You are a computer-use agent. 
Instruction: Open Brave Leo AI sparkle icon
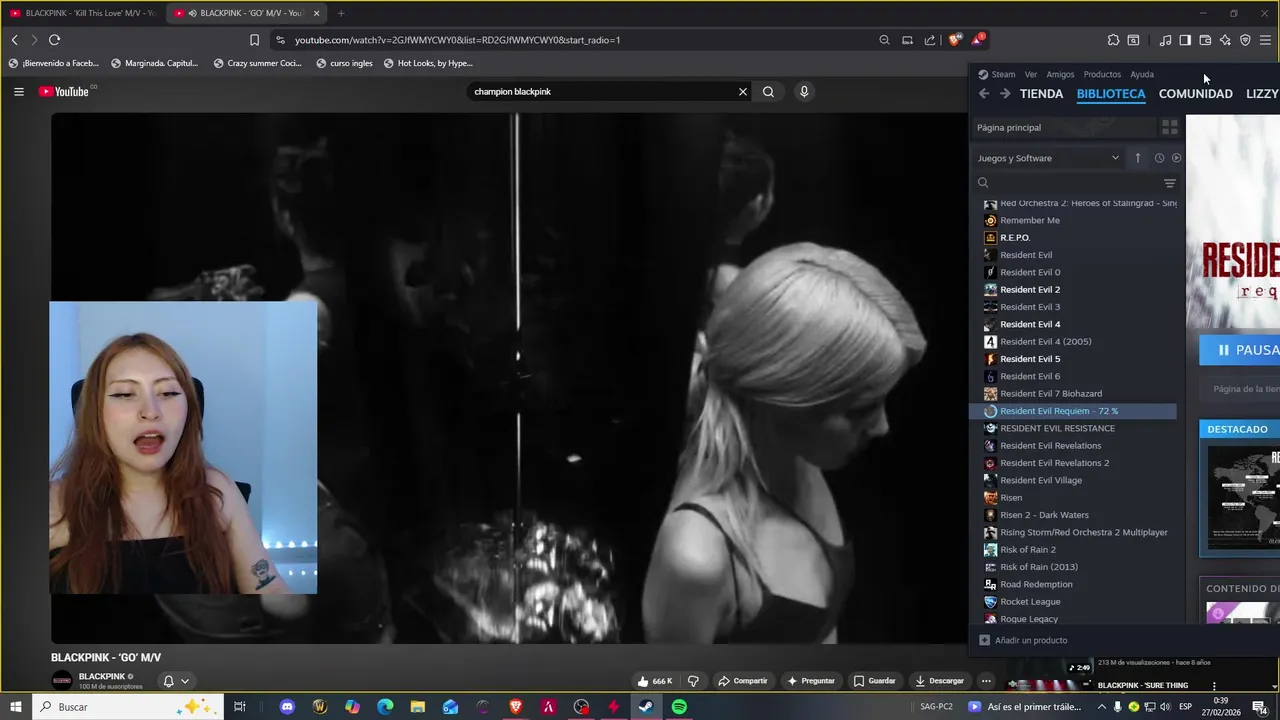point(1225,40)
